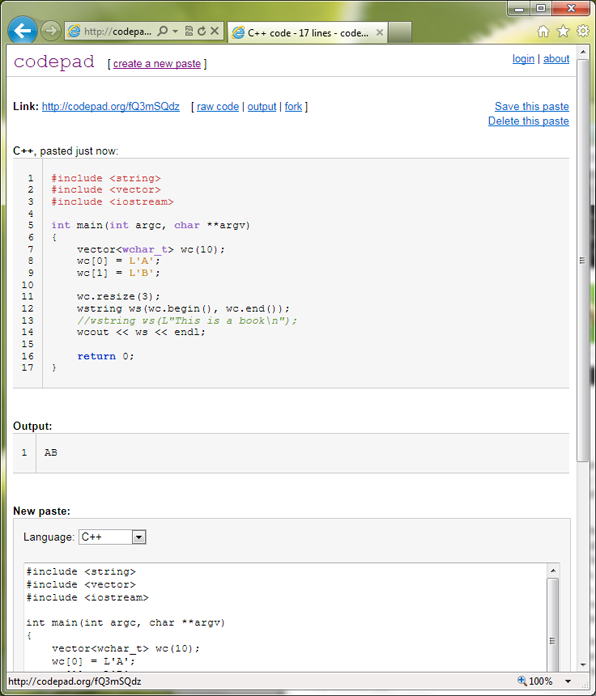Go back using the browser Back arrow
The width and height of the screenshot is (596, 696).
22,31
